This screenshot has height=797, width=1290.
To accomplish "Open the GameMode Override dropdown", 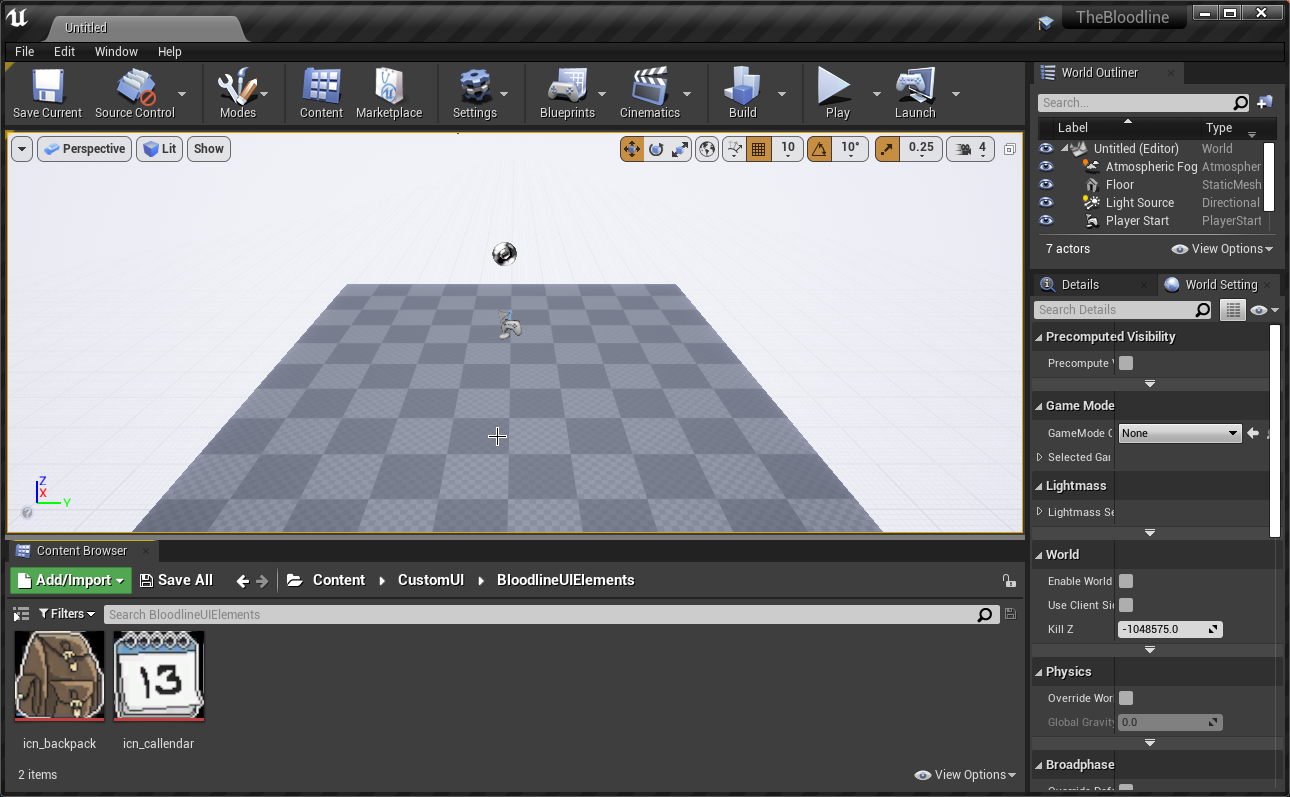I will coord(1179,433).
